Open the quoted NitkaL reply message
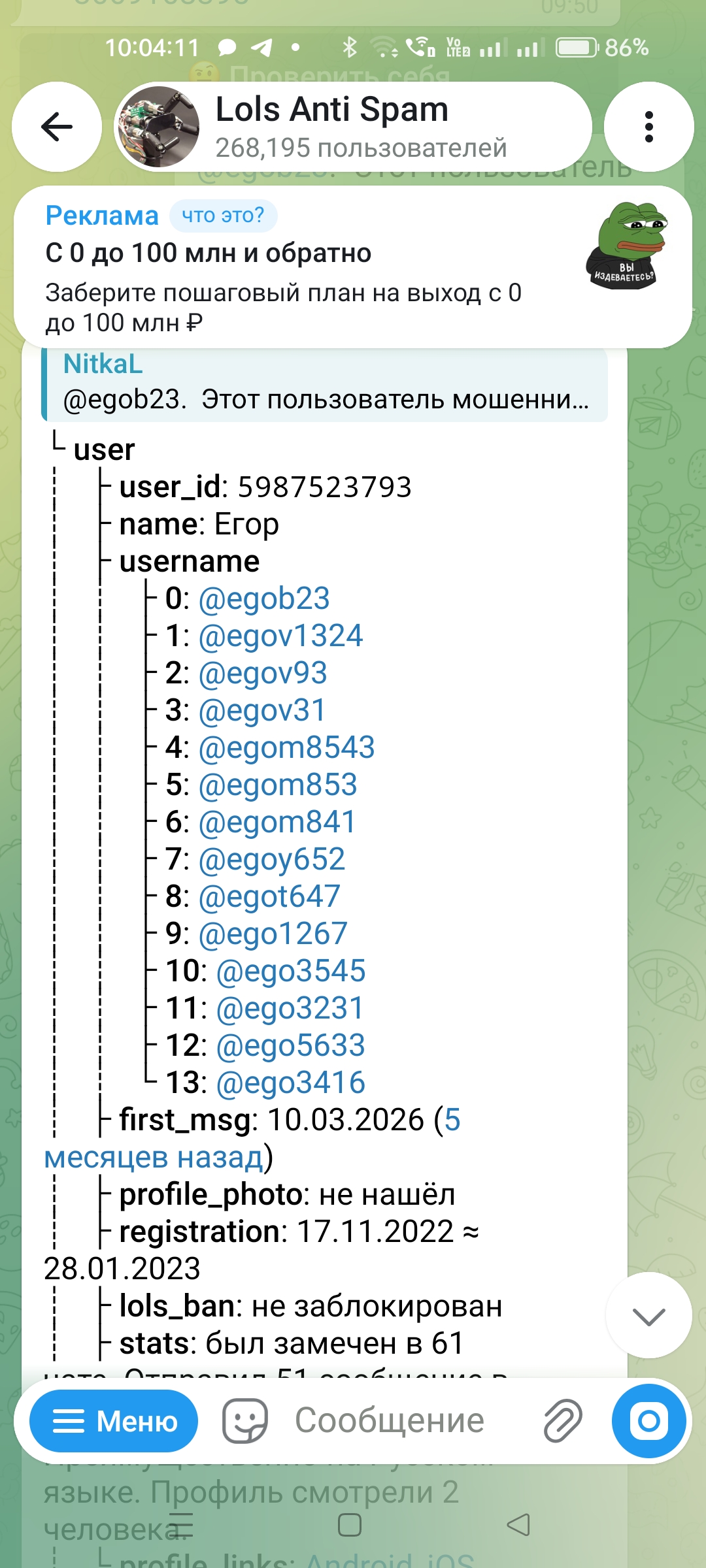The height and width of the screenshot is (1568, 706). coord(325,384)
